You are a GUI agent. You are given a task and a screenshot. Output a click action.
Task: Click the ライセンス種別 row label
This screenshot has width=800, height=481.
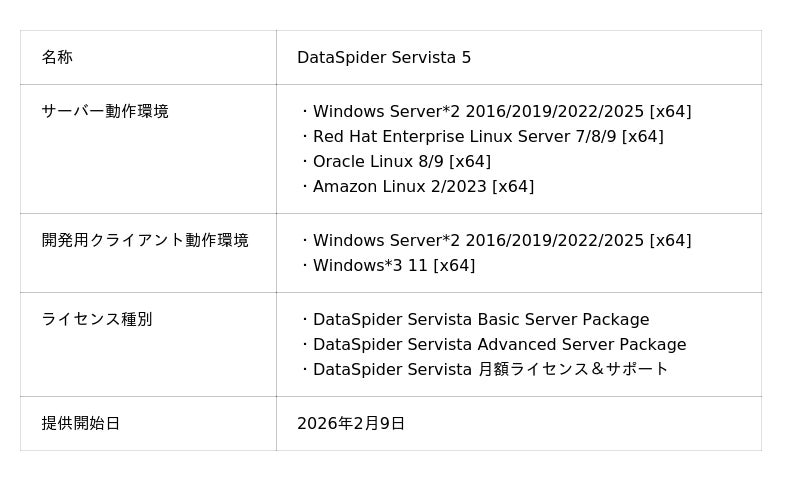click(x=97, y=320)
